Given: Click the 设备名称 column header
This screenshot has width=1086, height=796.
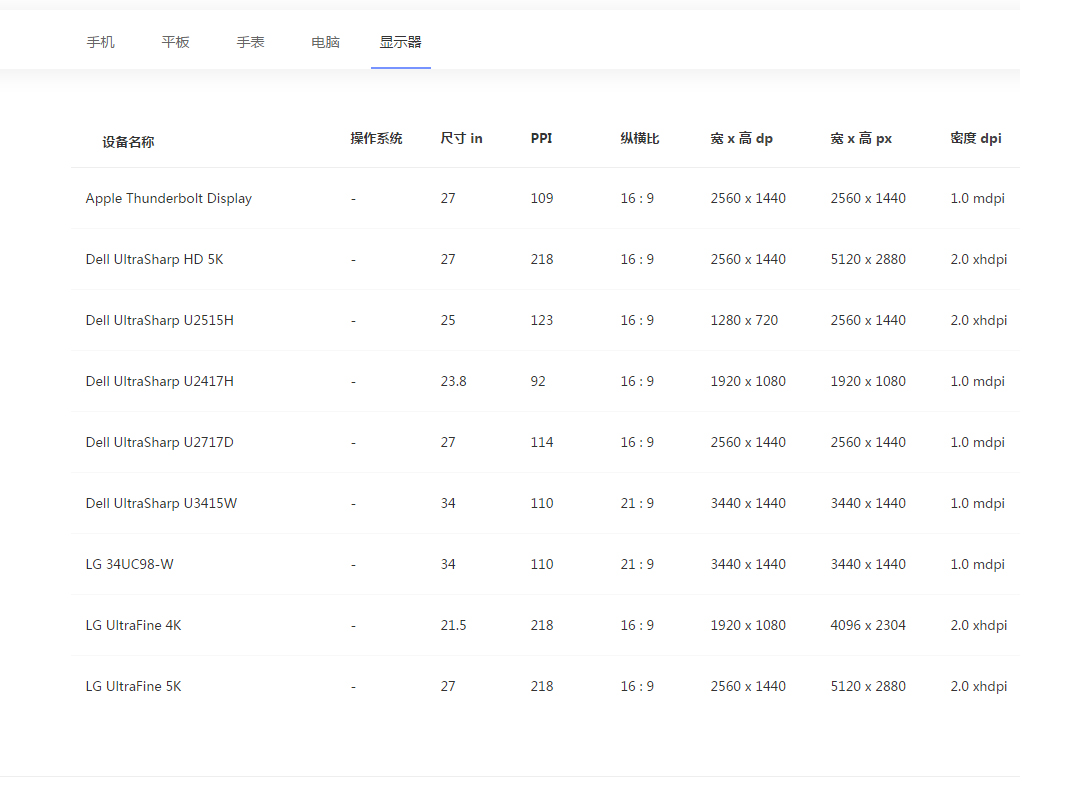Looking at the screenshot, I should pos(128,142).
